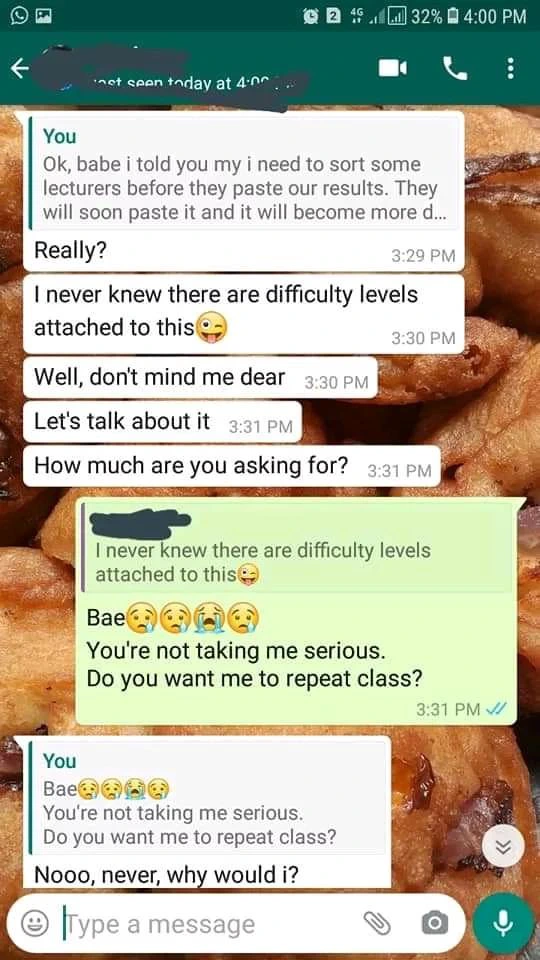The image size is (540, 960).
Task: Click the 'Type a message' input field
Action: pyautogui.click(x=208, y=923)
